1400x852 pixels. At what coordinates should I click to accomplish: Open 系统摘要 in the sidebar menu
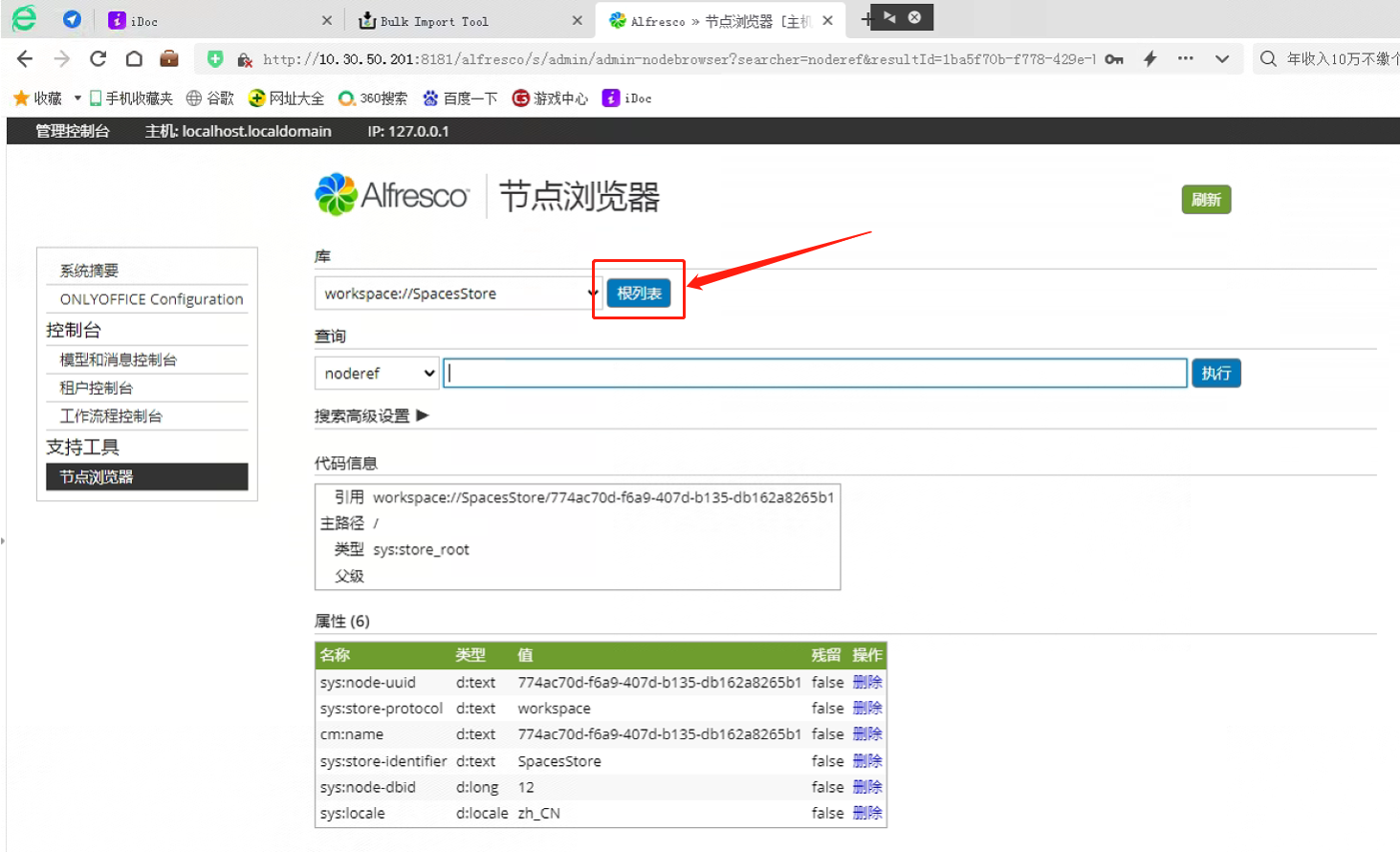pyautogui.click(x=89, y=271)
